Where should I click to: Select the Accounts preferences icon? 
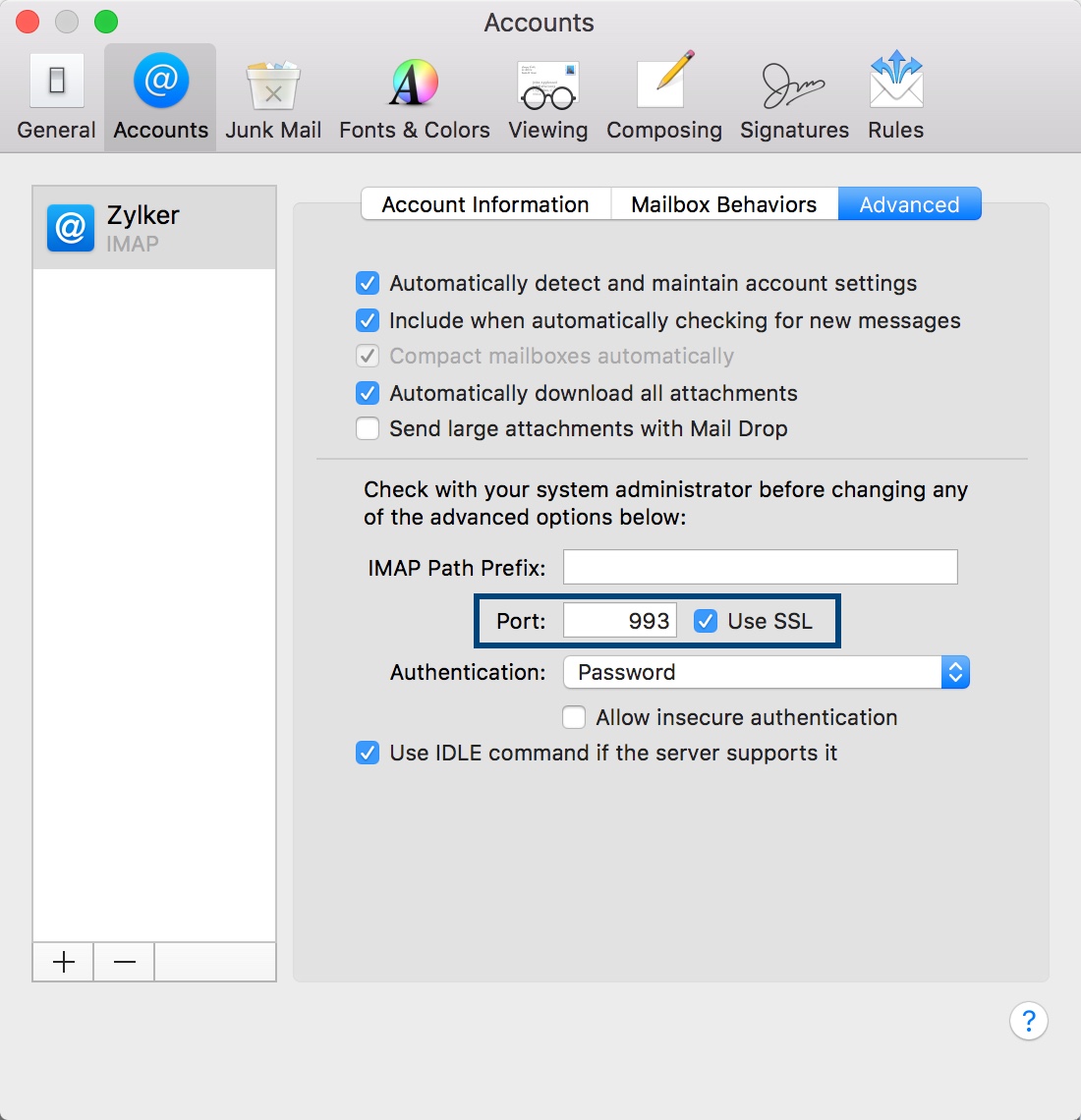(x=159, y=93)
